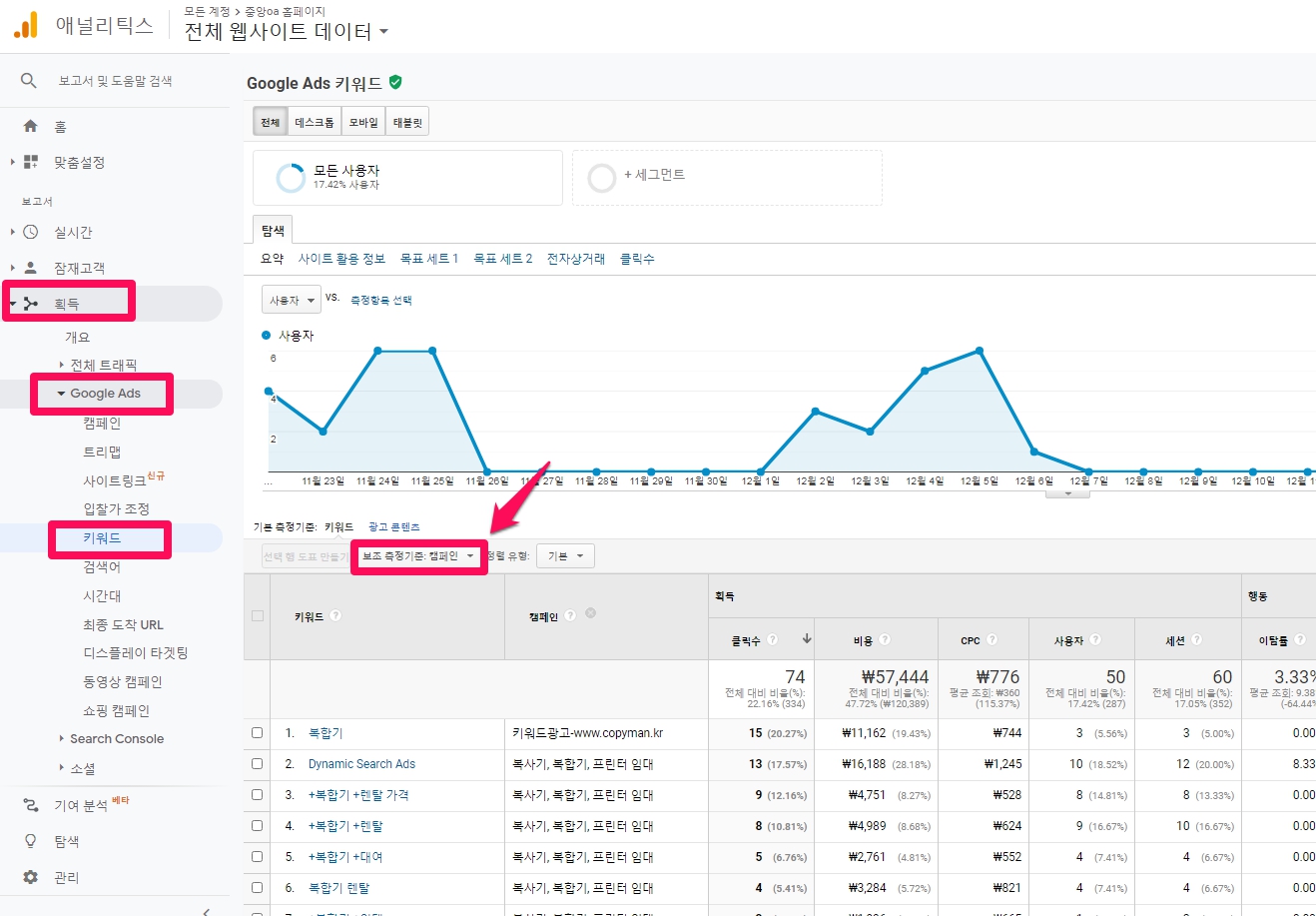This screenshot has height=916, width=1316.
Task: Click the 12월 5일 data point on chart
Action: [x=980, y=351]
